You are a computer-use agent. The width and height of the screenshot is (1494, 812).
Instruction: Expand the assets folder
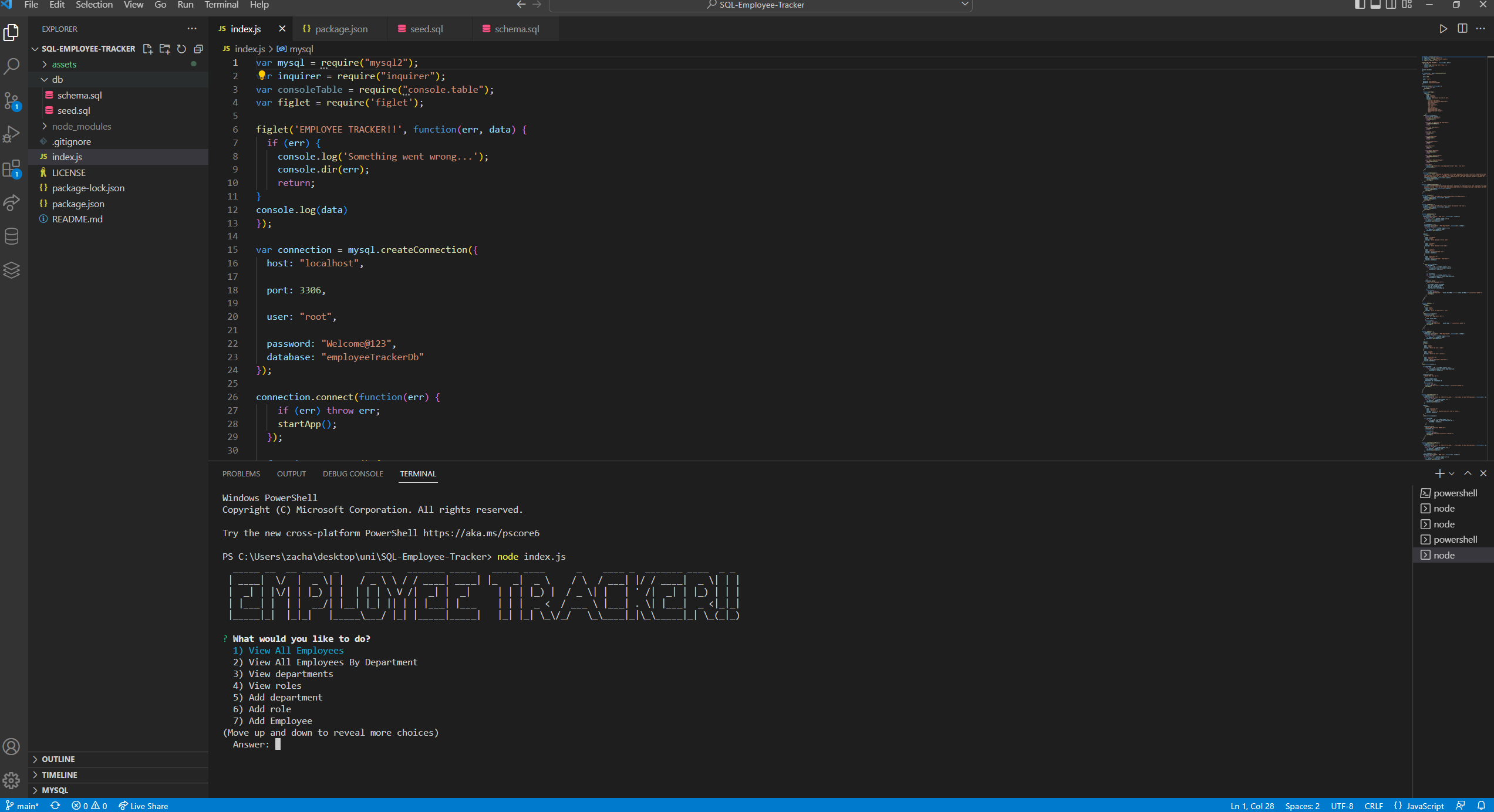64,65
